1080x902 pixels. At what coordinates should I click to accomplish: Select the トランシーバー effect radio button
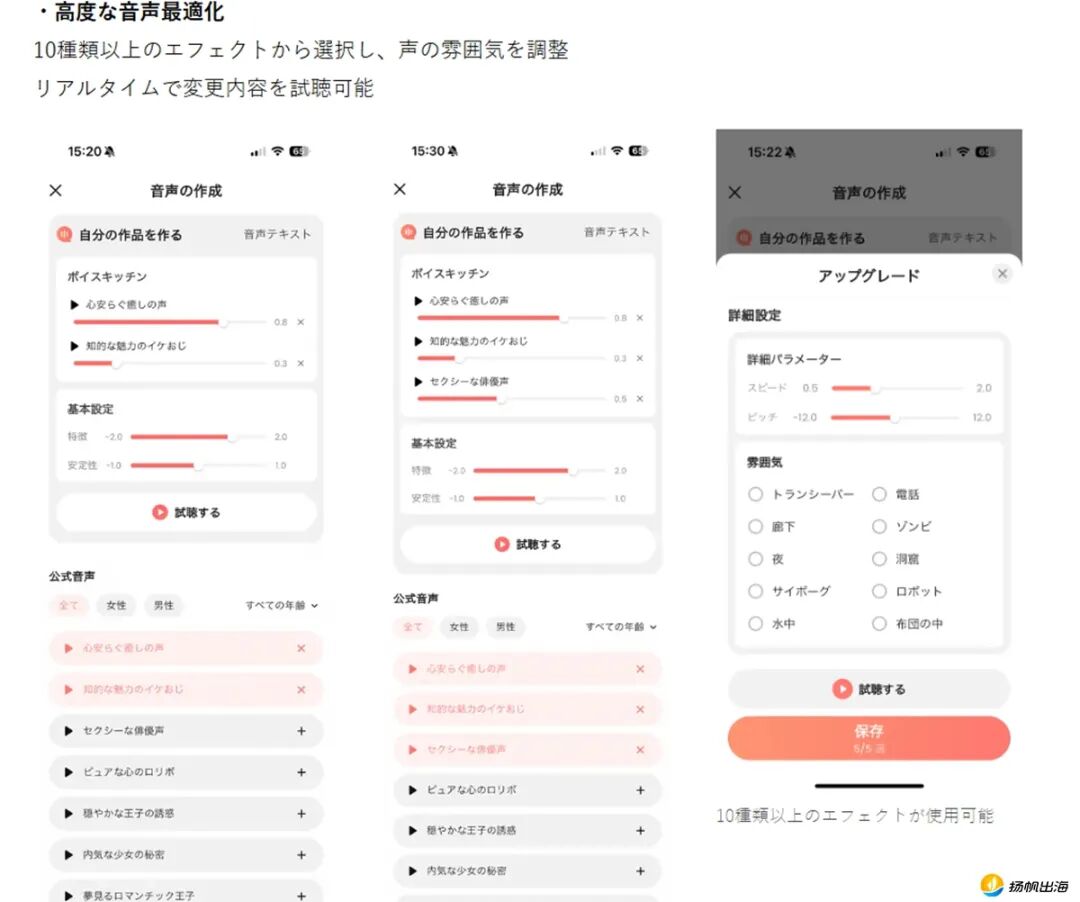tap(756, 494)
